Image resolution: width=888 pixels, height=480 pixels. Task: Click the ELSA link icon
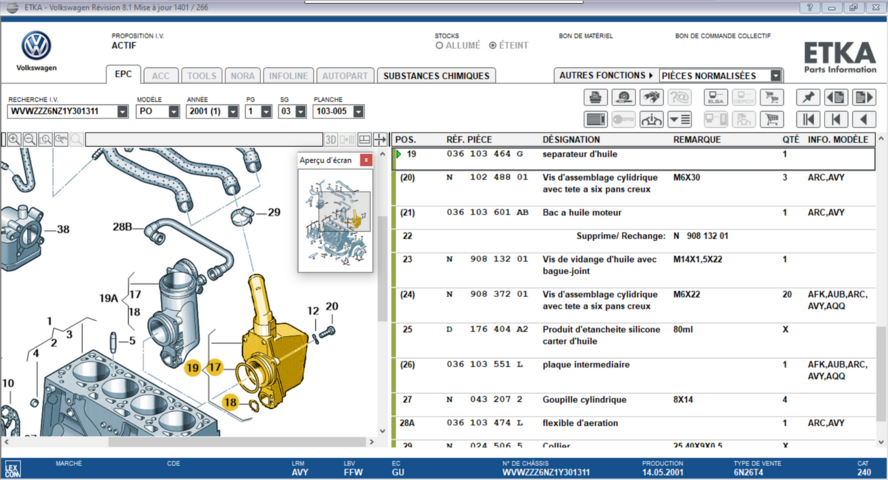tap(716, 97)
